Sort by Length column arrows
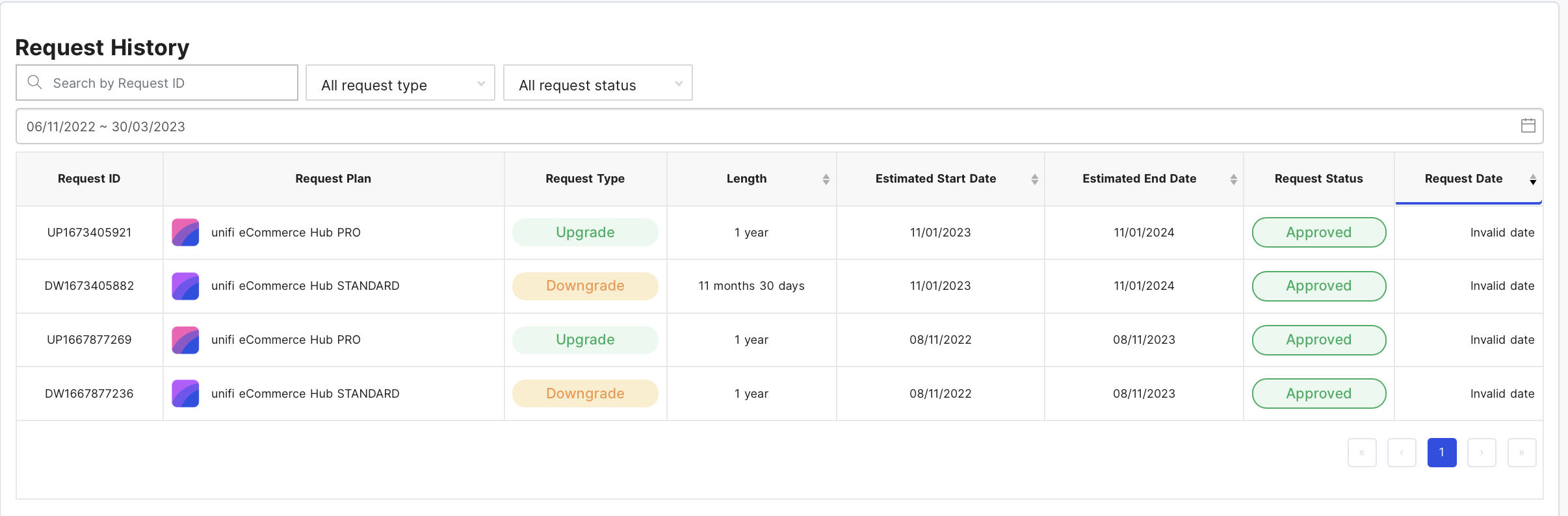1568x516 pixels. pos(826,179)
